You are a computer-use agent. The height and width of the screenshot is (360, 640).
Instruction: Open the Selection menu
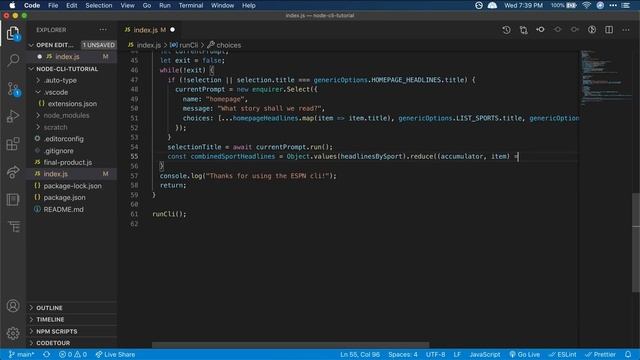pos(99,5)
